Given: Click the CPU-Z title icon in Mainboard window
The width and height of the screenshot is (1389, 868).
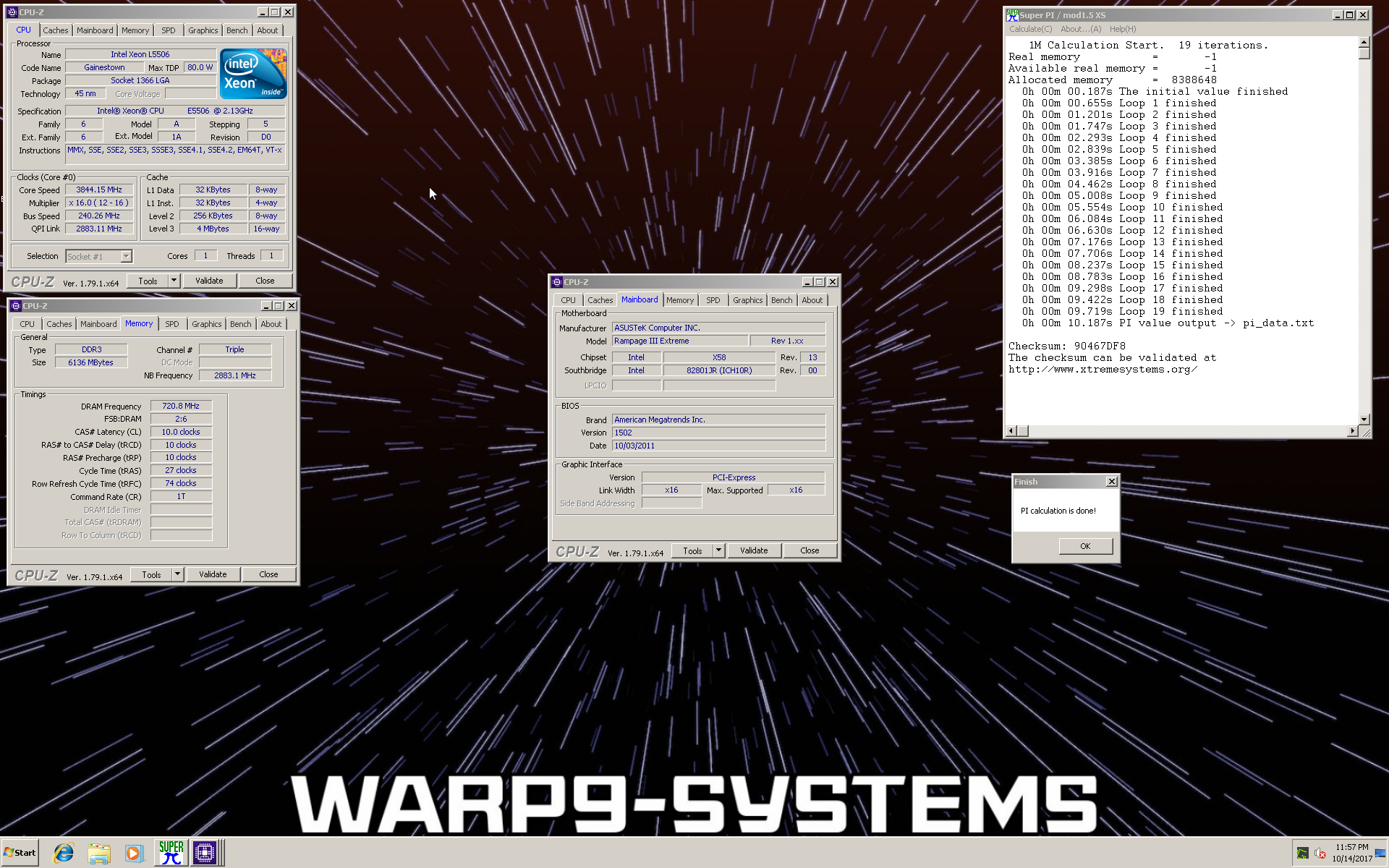Looking at the screenshot, I should click(x=557, y=282).
